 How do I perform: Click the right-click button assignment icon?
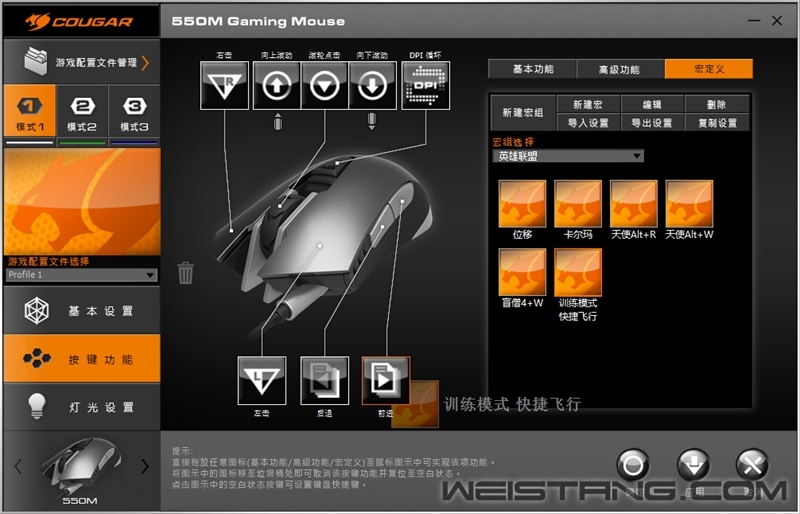coord(224,85)
